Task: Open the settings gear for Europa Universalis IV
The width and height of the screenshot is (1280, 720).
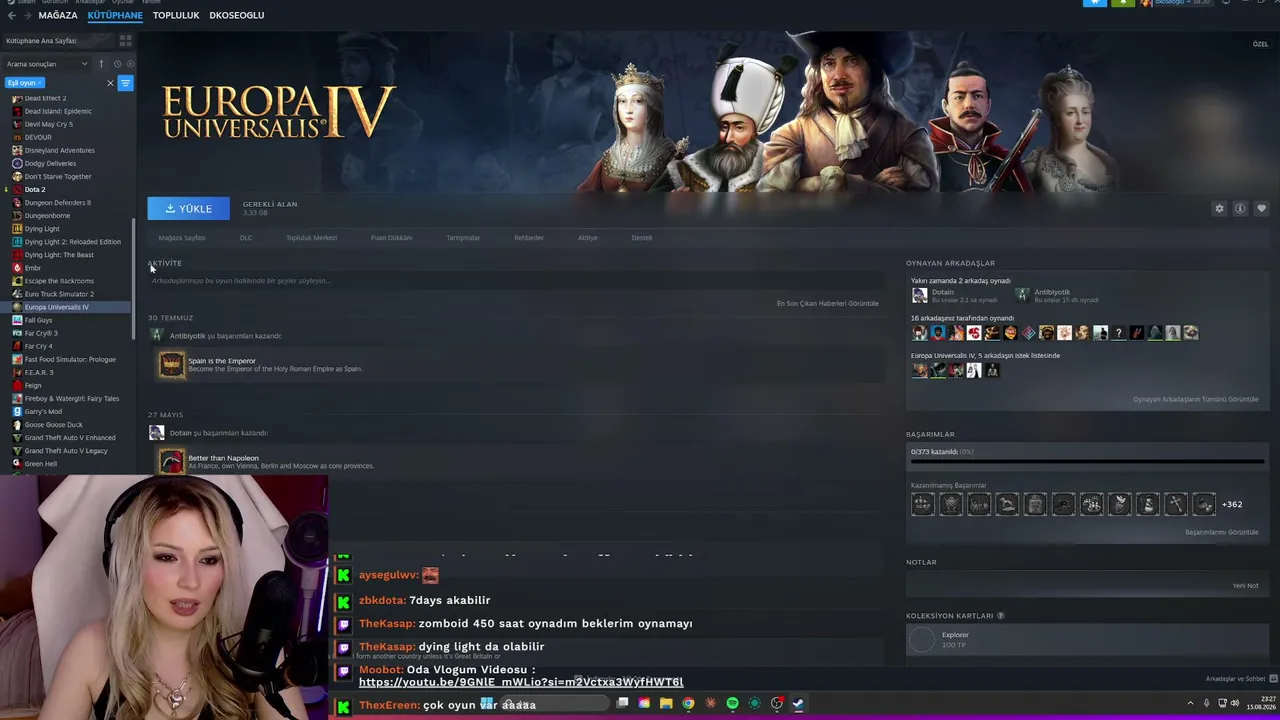Action: pyautogui.click(x=1219, y=208)
